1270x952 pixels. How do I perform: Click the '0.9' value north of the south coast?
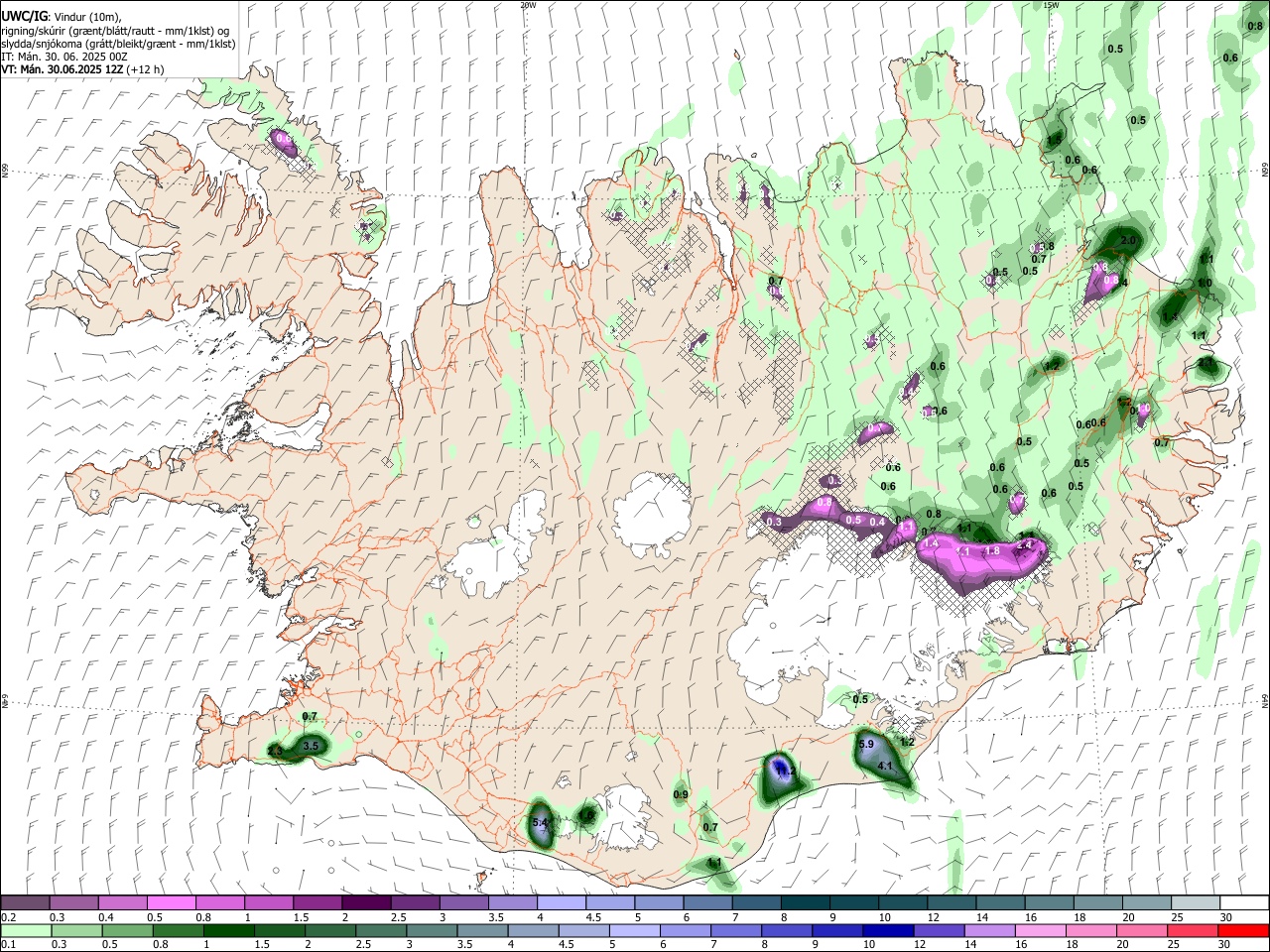[681, 795]
